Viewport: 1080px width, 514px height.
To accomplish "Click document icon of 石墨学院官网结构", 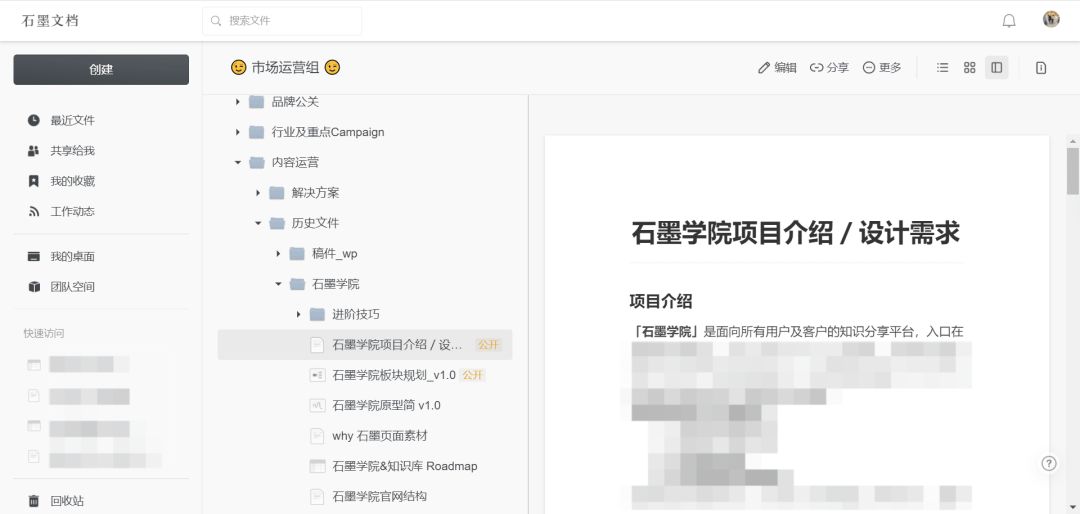I will pyautogui.click(x=317, y=496).
